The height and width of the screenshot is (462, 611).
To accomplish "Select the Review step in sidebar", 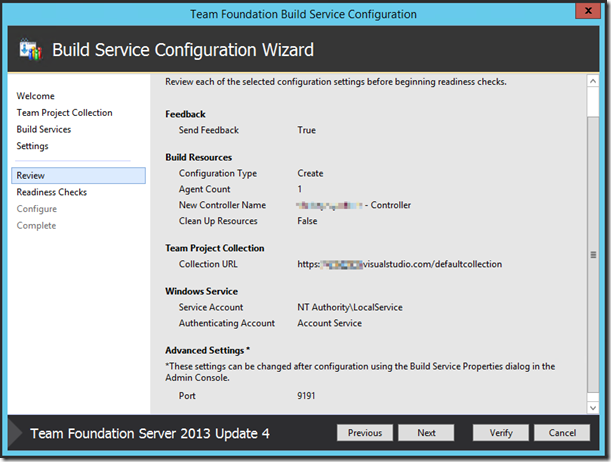I will coord(79,175).
